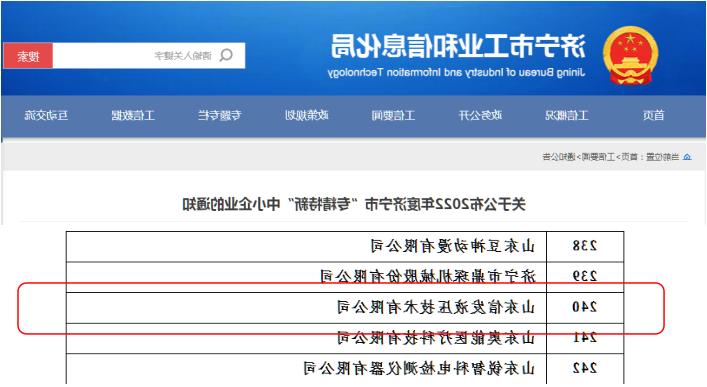Select company name 山东奥能医疗科技有限公司
Screen dimensions: 707x387
[436, 338]
